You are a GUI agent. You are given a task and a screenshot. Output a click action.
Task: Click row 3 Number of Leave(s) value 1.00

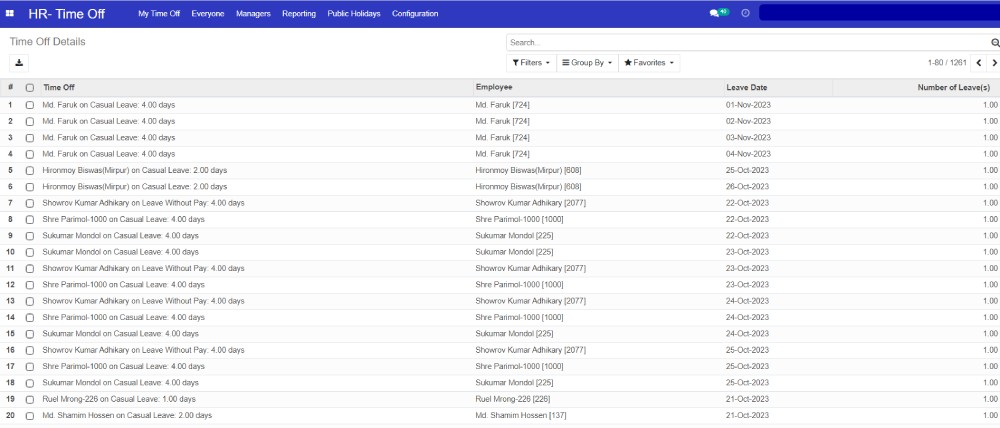pyautogui.click(x=990, y=137)
